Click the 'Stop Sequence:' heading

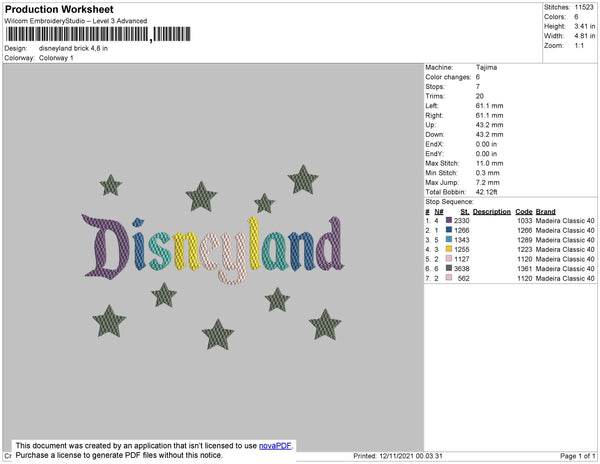[x=449, y=202]
